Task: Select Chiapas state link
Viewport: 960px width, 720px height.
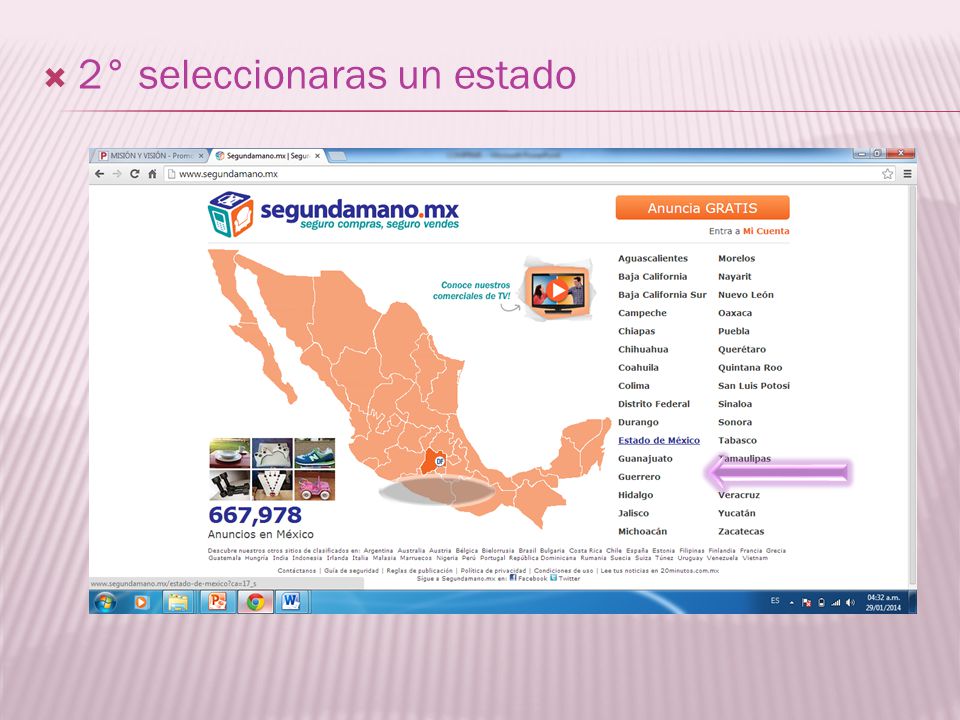Action: click(636, 331)
